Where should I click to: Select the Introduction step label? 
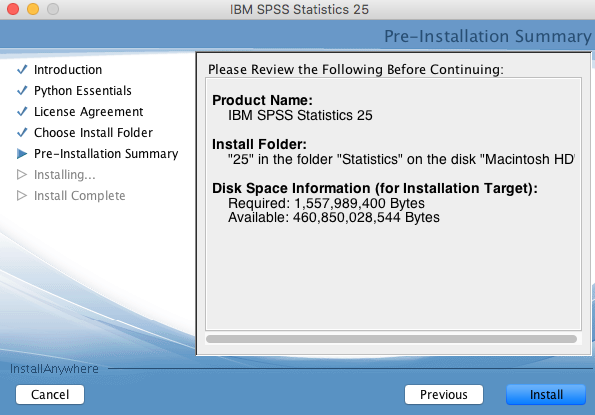coord(68,69)
